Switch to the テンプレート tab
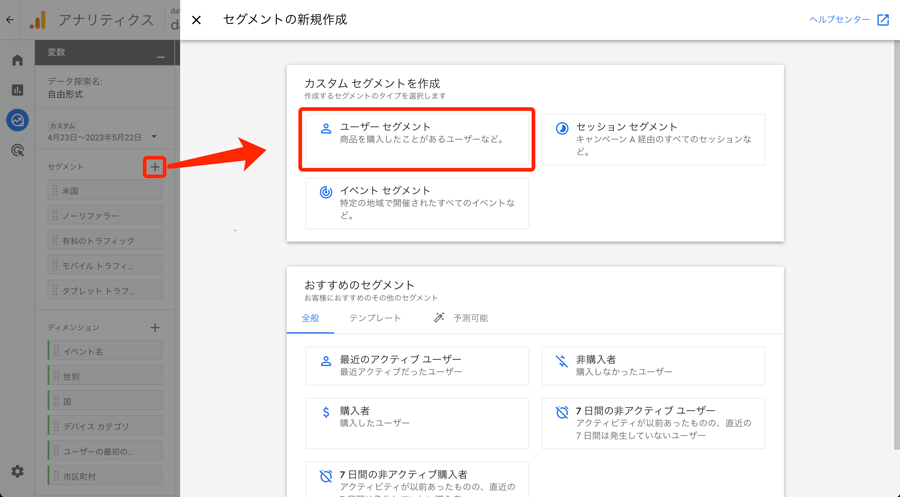The height and width of the screenshot is (497, 900). tap(375, 318)
